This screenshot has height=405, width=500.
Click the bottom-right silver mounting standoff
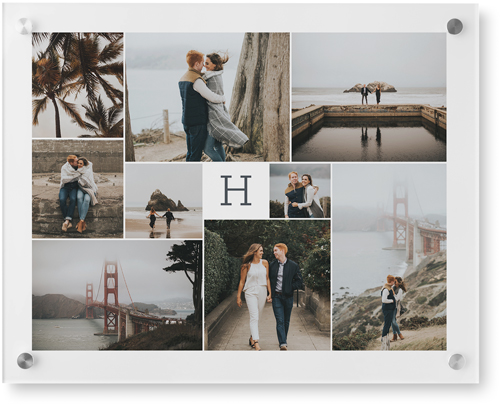456,362
